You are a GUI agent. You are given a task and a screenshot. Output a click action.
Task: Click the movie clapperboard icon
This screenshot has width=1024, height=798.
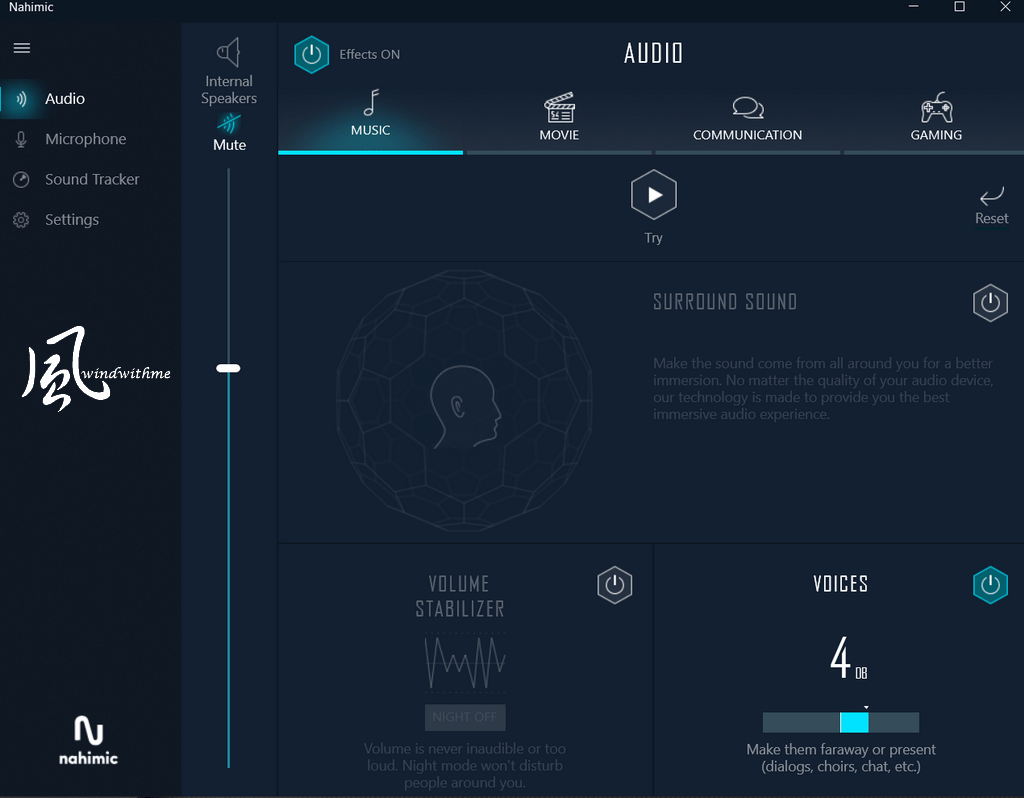click(560, 107)
